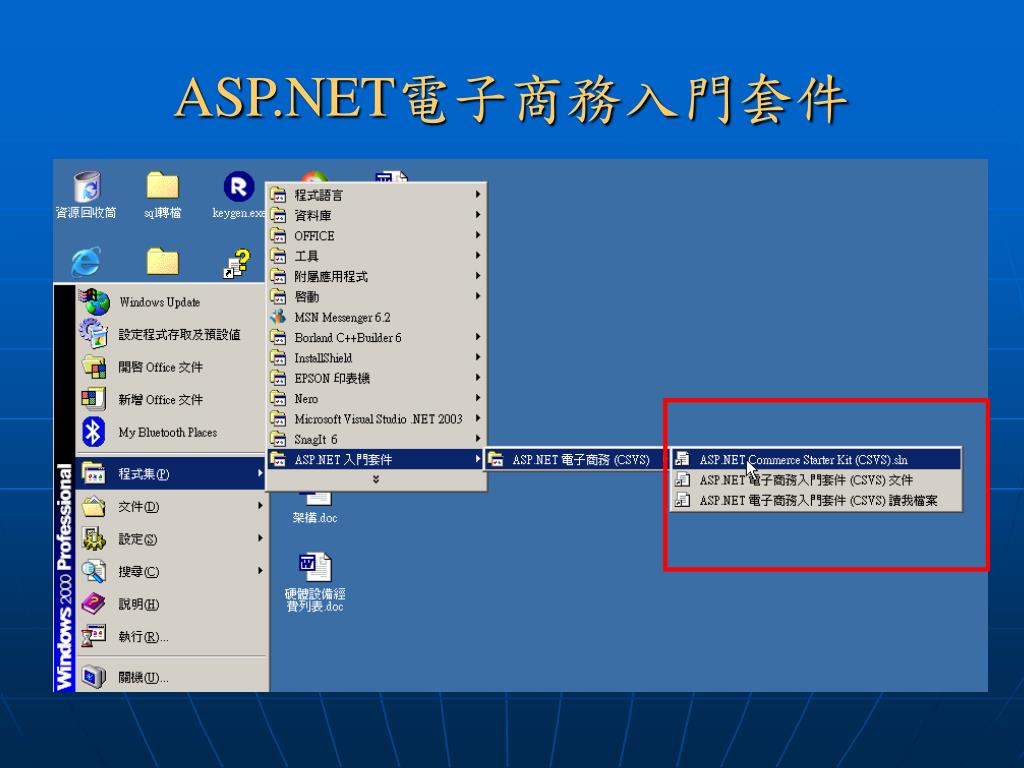The height and width of the screenshot is (768, 1024).
Task: Choose 執行(R)... label in Start menu
Action: click(x=144, y=636)
